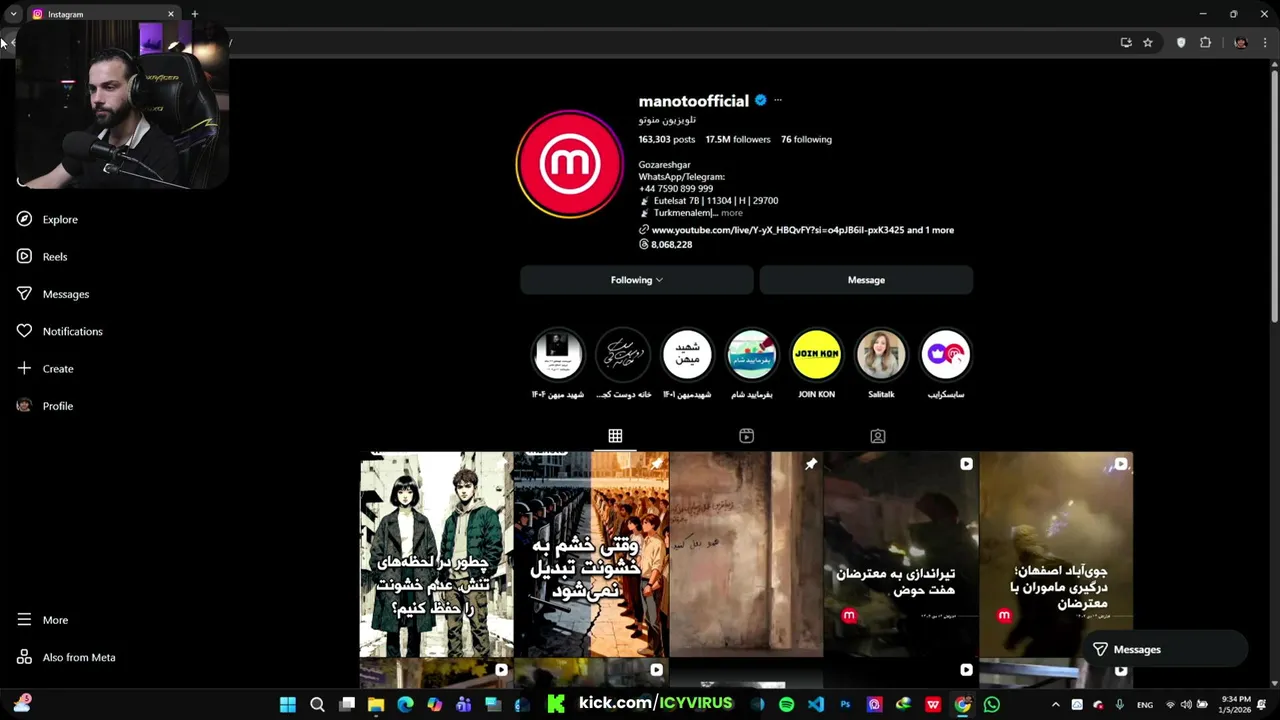Screen dimensions: 1280x720
Task: Click the 163,303 posts count
Action: click(x=667, y=139)
